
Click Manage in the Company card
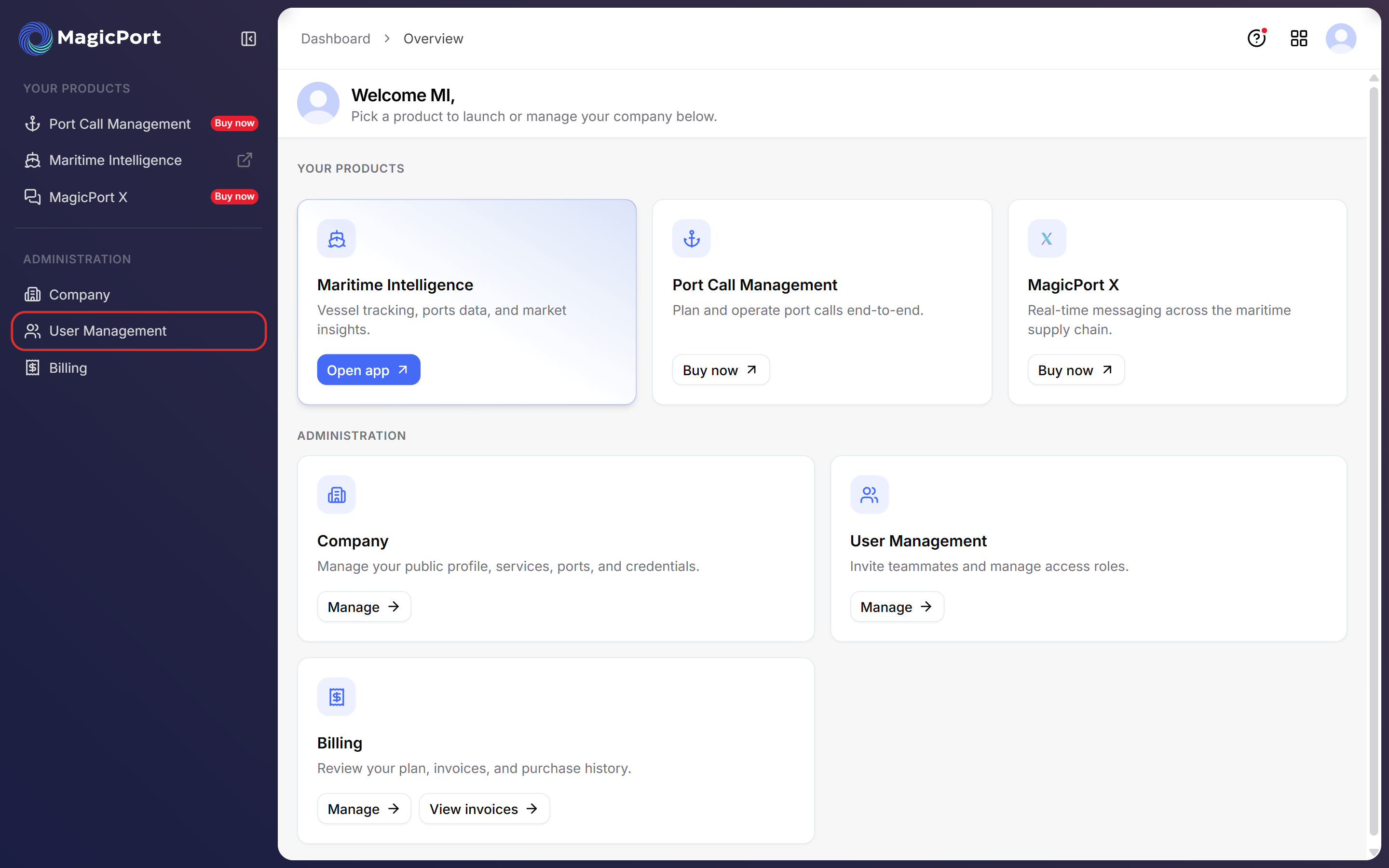364,606
